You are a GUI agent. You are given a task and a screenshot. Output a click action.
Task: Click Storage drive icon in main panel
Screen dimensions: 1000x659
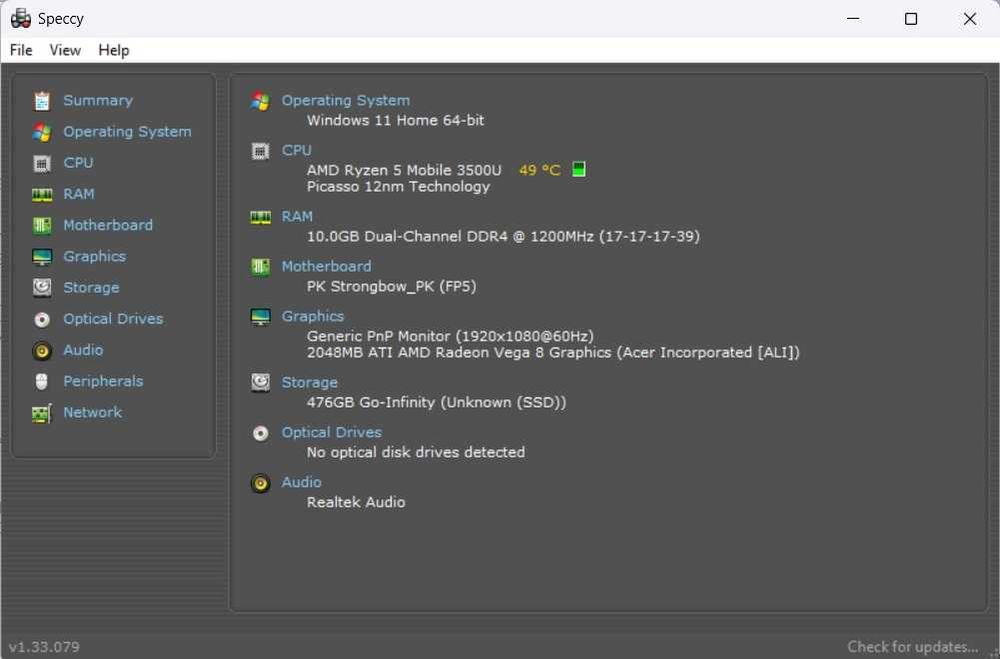pyautogui.click(x=260, y=383)
